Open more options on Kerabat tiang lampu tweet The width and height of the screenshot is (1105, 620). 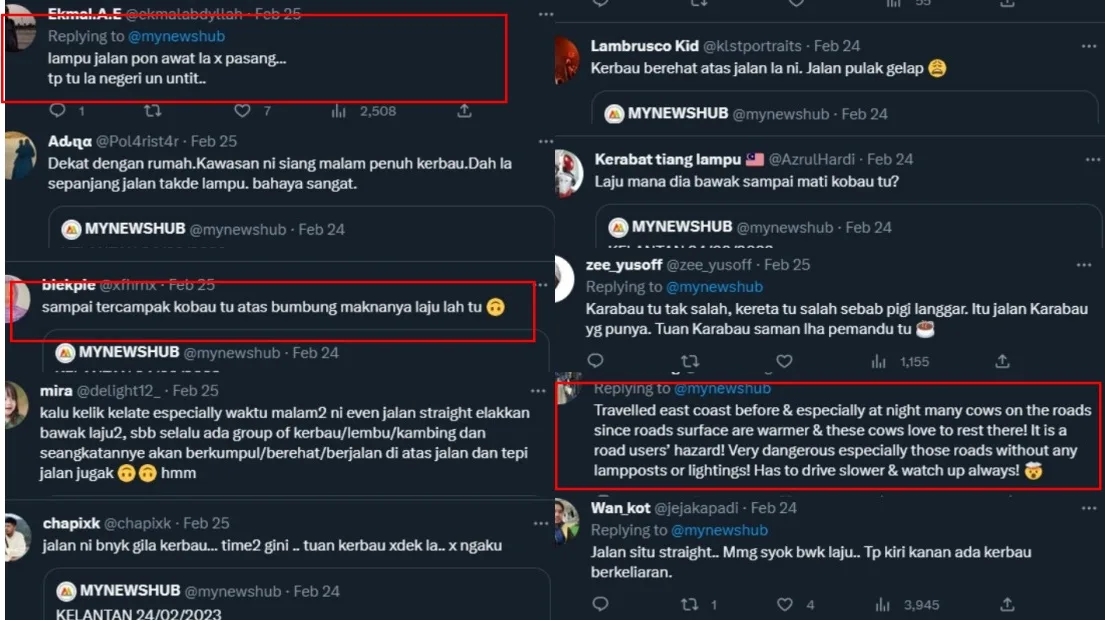pos(1088,160)
